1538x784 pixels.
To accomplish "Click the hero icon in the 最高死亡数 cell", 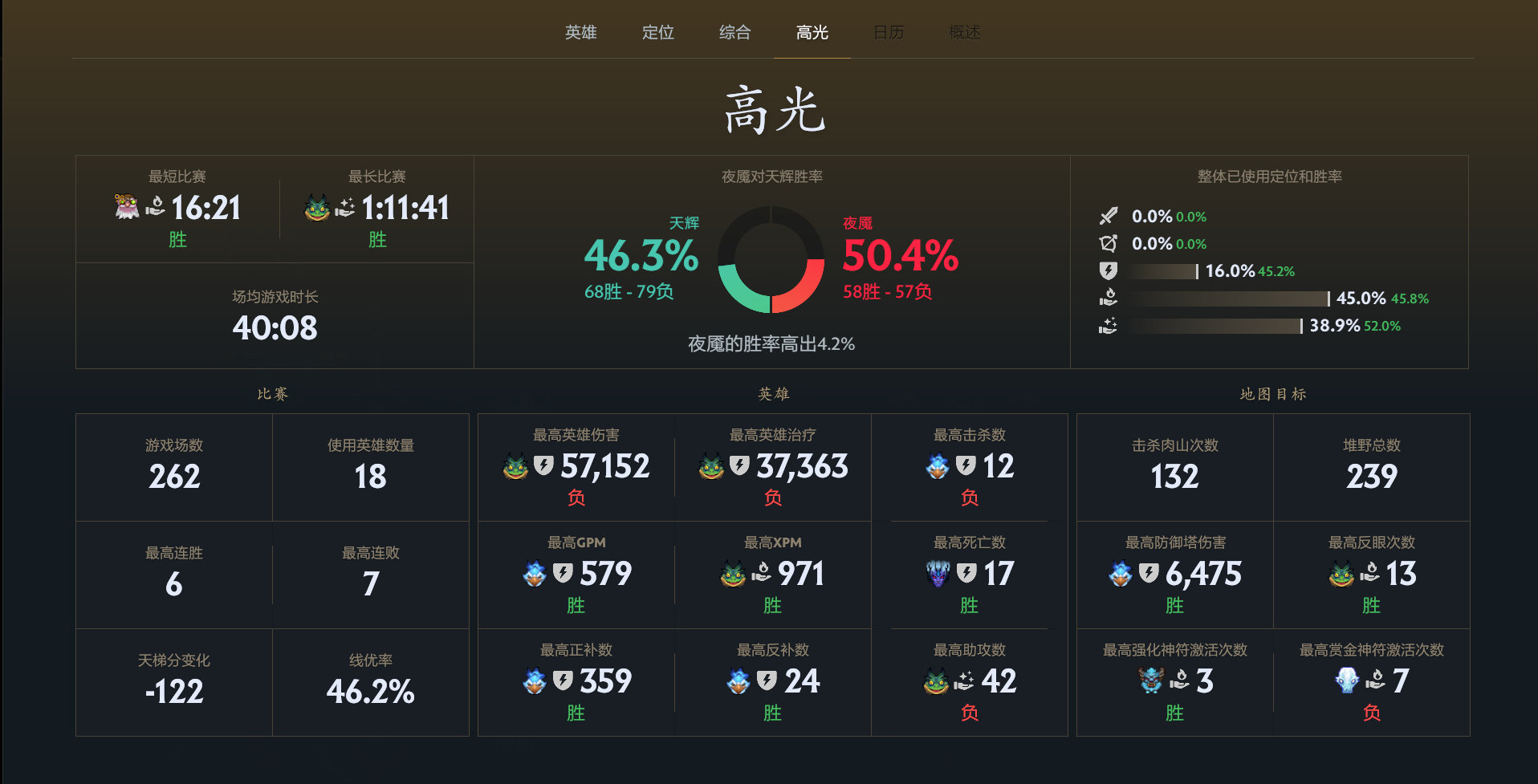I will pyautogui.click(x=938, y=575).
